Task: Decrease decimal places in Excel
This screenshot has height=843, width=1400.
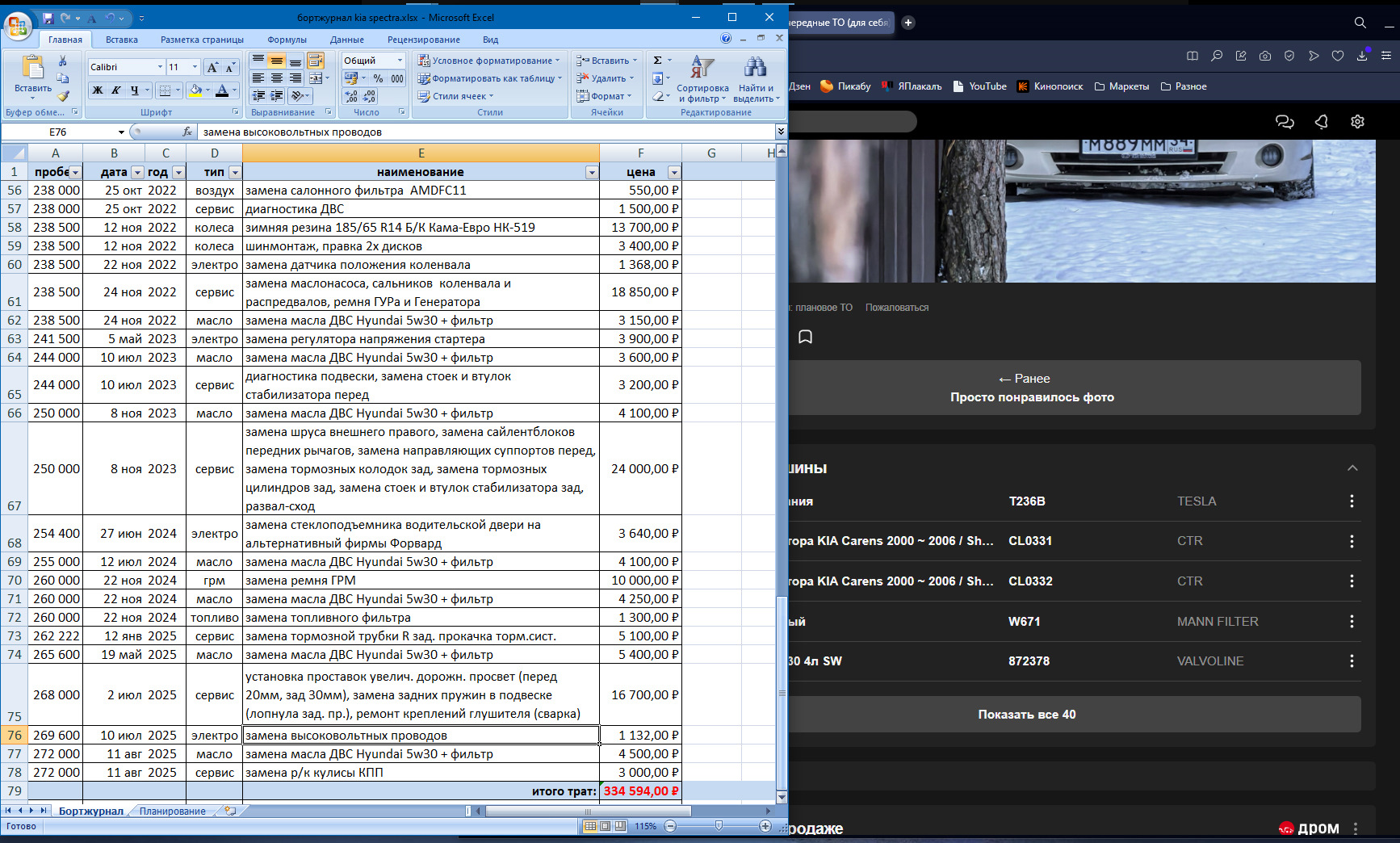Action: coord(370,96)
